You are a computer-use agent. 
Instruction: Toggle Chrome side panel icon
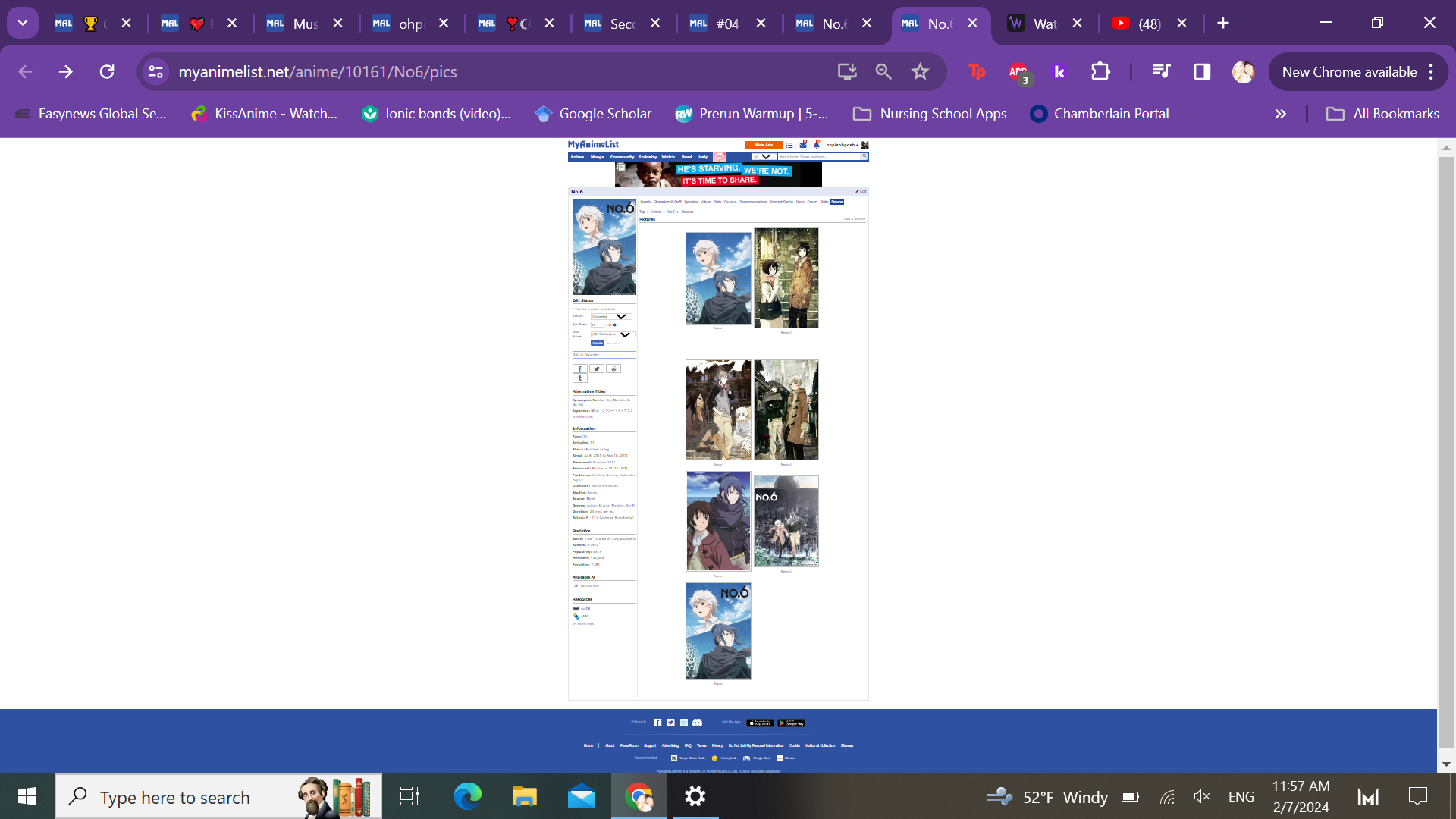[1202, 71]
